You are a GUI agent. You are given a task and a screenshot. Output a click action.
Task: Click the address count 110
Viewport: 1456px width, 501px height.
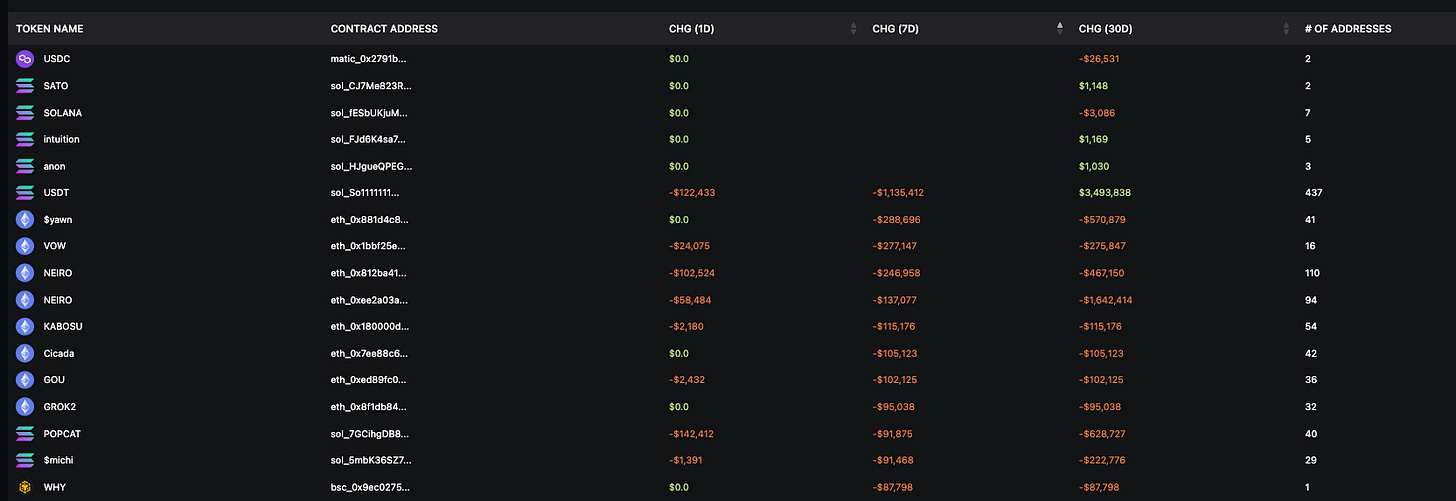pyautogui.click(x=1312, y=273)
